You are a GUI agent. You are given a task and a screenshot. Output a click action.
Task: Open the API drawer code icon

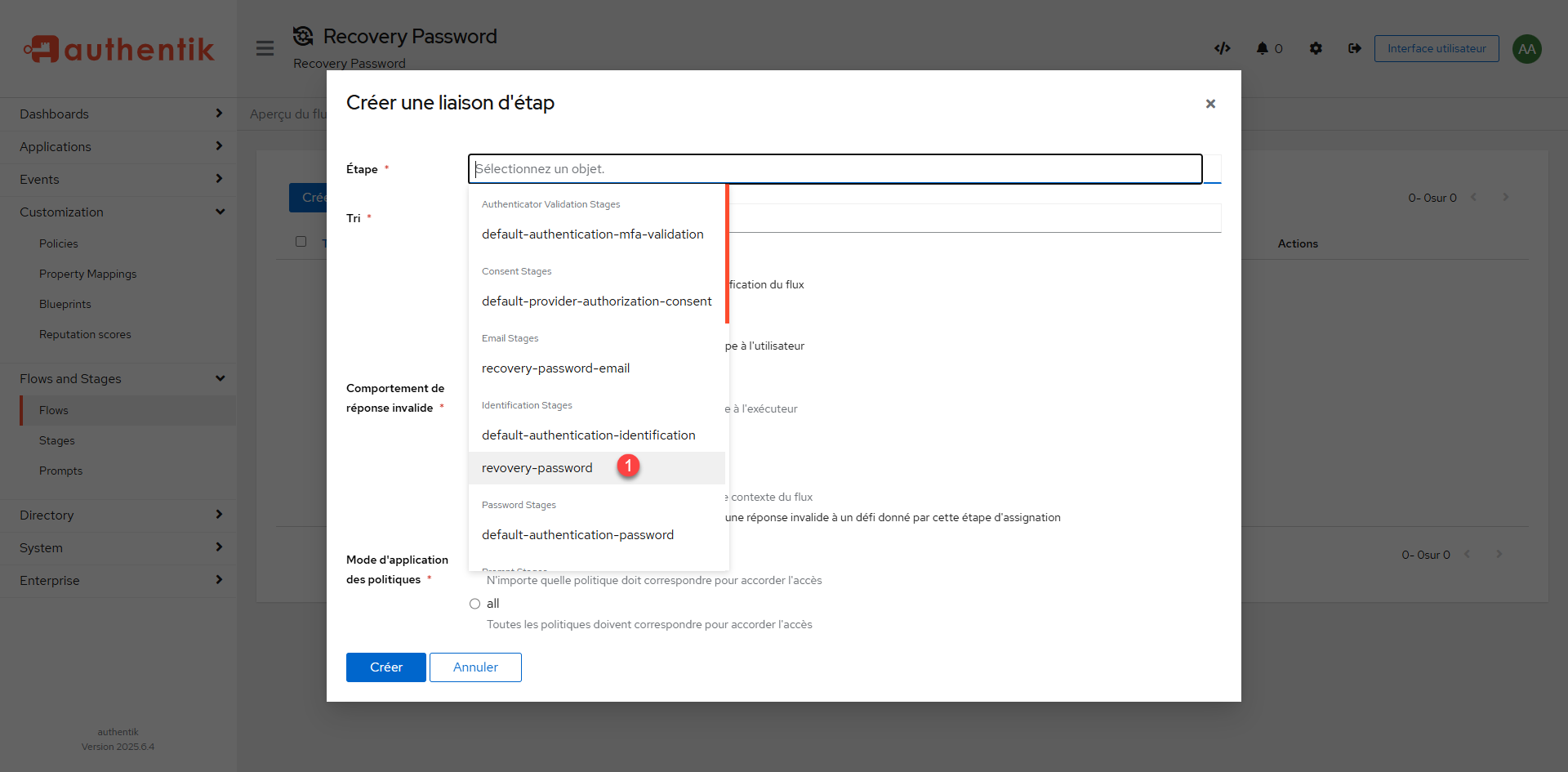(1222, 48)
